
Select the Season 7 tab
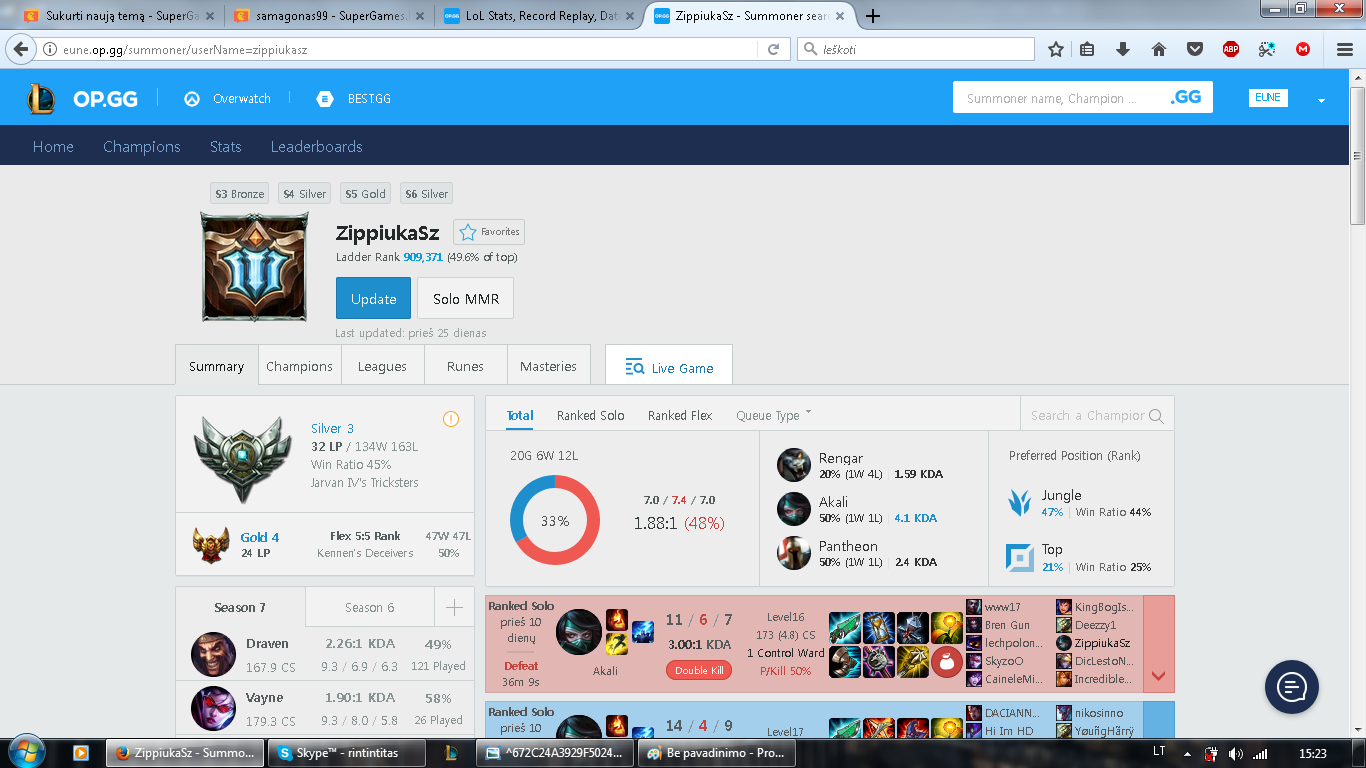pos(240,607)
